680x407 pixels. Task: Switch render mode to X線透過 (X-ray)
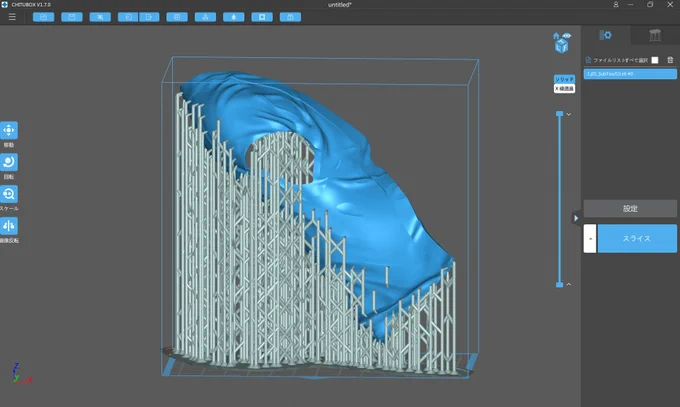point(564,89)
